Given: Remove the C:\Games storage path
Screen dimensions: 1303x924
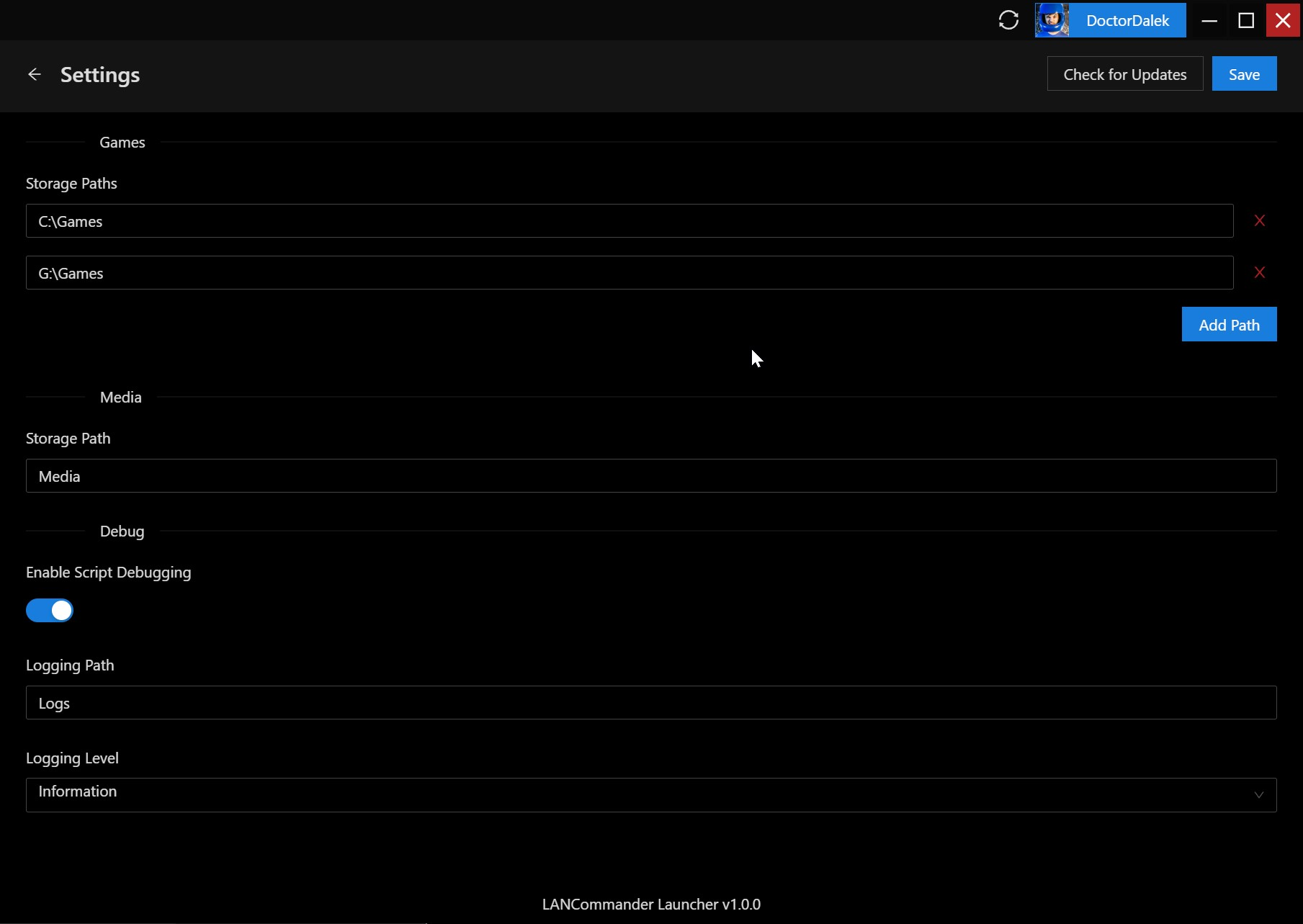Looking at the screenshot, I should click(x=1259, y=220).
